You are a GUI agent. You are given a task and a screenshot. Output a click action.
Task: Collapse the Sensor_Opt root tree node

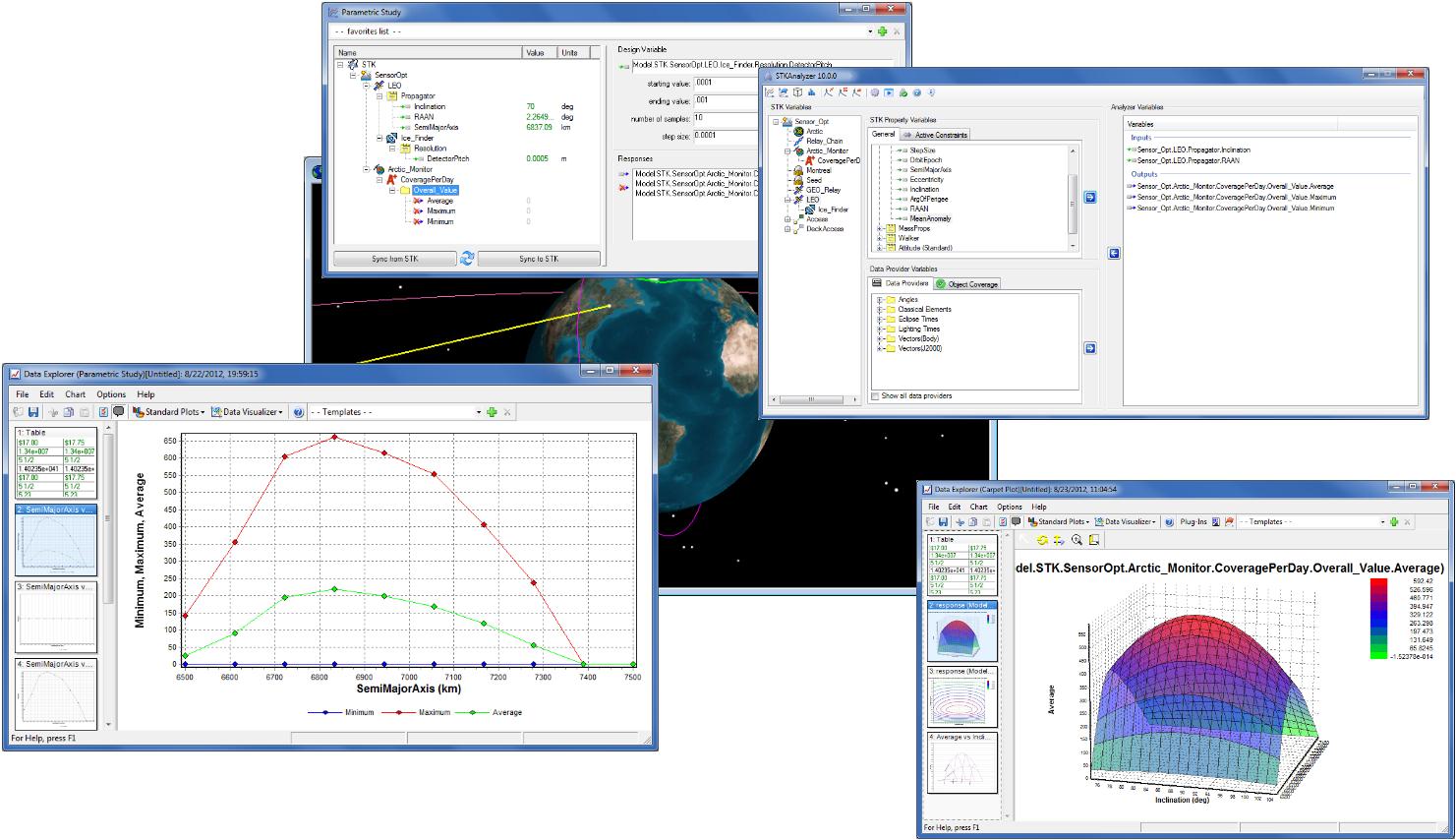(x=776, y=122)
